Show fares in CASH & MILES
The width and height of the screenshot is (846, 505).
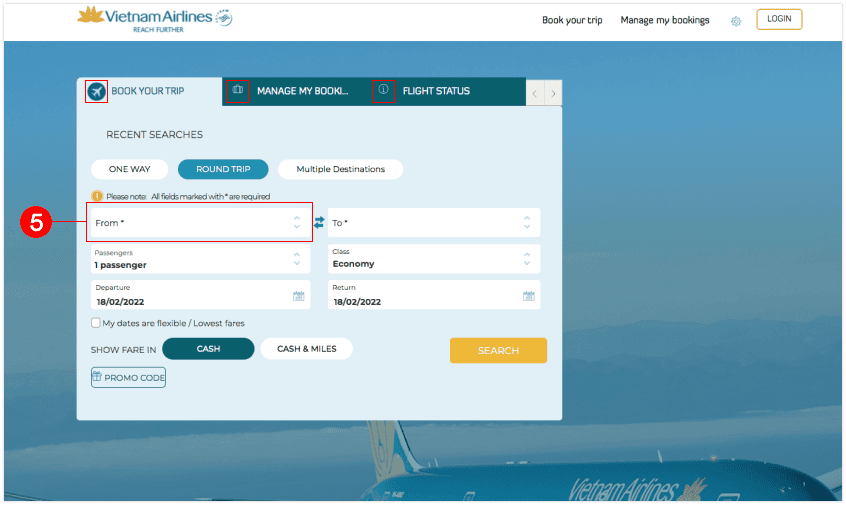tap(306, 349)
